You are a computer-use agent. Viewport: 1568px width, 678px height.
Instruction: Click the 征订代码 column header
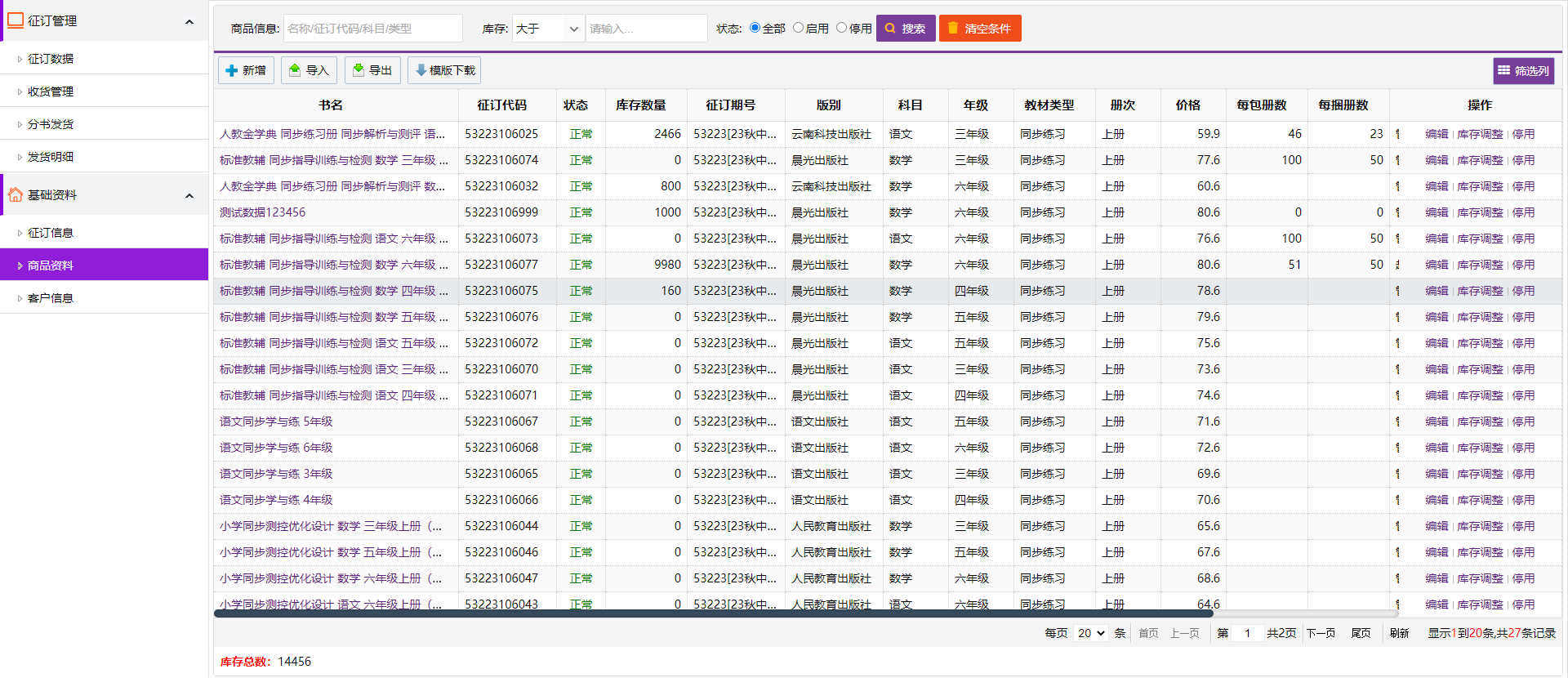[501, 105]
